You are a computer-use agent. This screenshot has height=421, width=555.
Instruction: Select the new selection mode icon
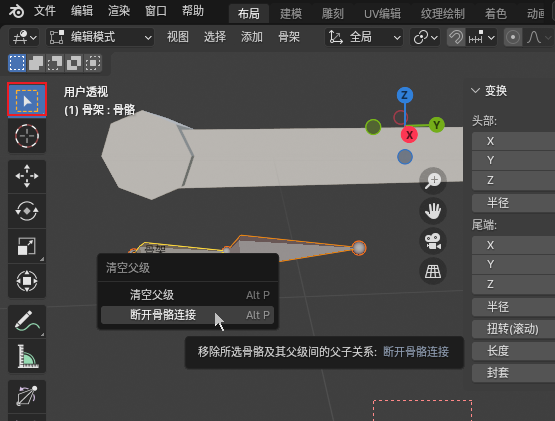[x=17, y=63]
